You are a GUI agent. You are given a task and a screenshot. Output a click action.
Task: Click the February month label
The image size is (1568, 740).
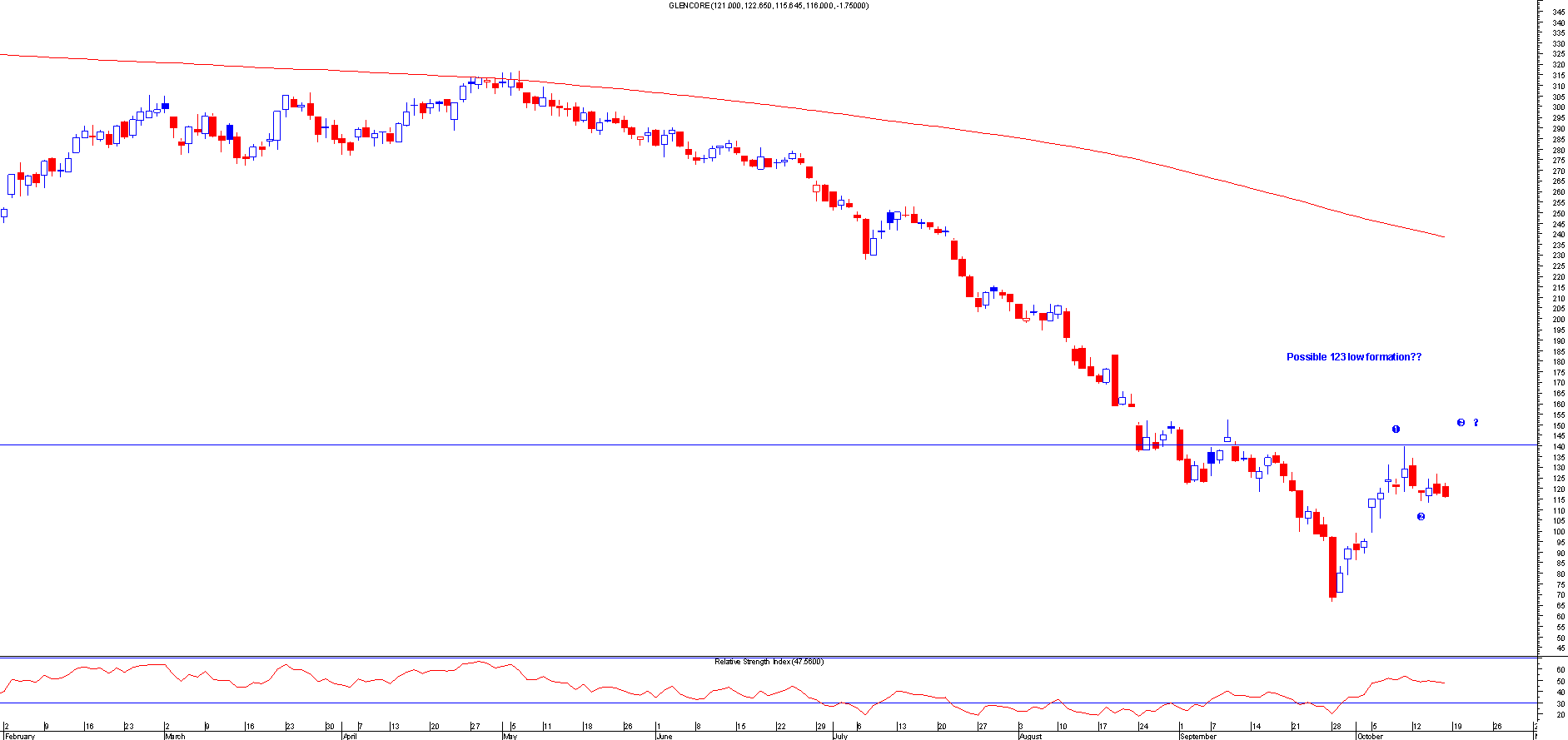point(20,736)
